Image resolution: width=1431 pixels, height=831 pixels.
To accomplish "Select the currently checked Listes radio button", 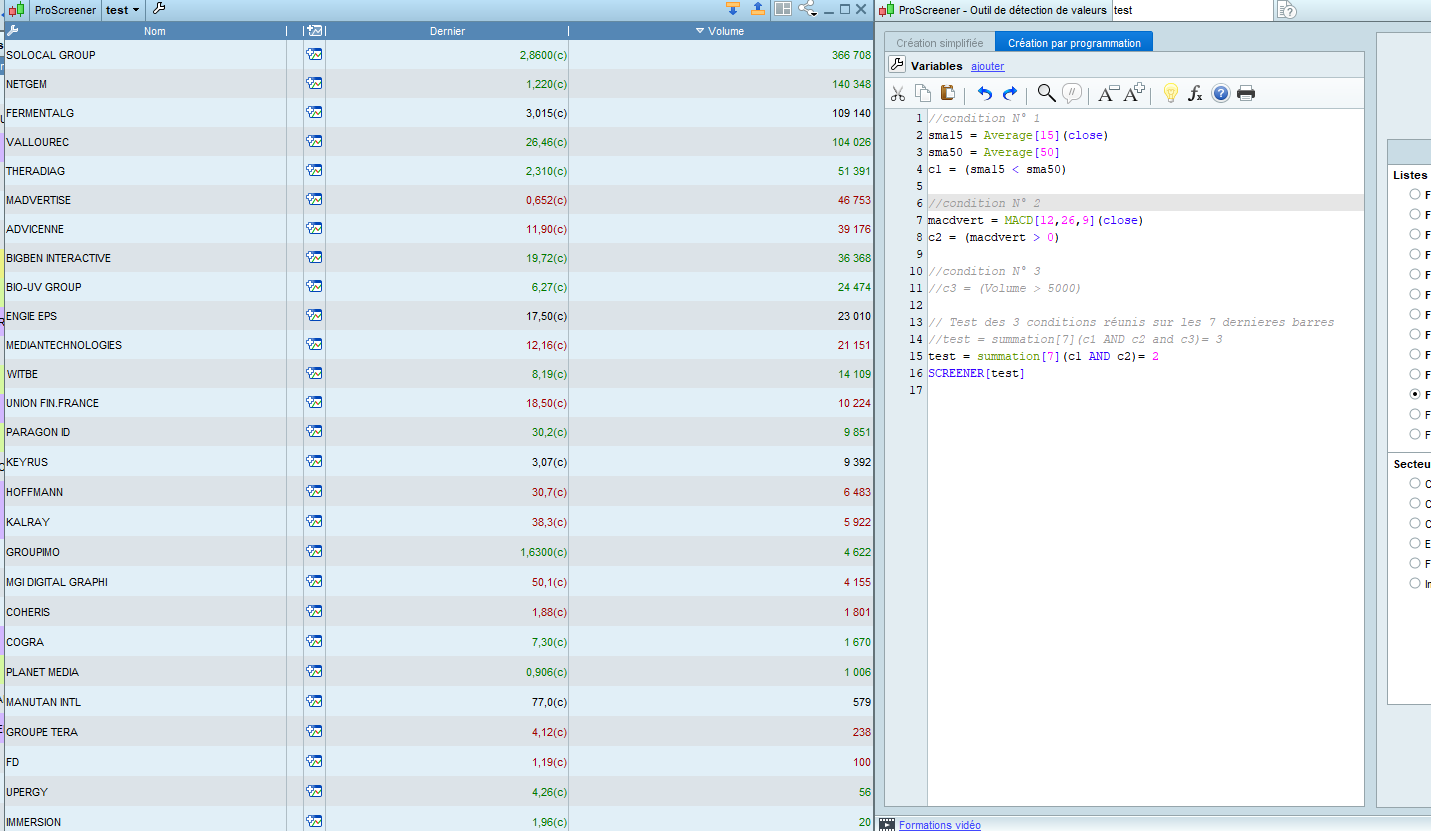I will [x=1414, y=394].
